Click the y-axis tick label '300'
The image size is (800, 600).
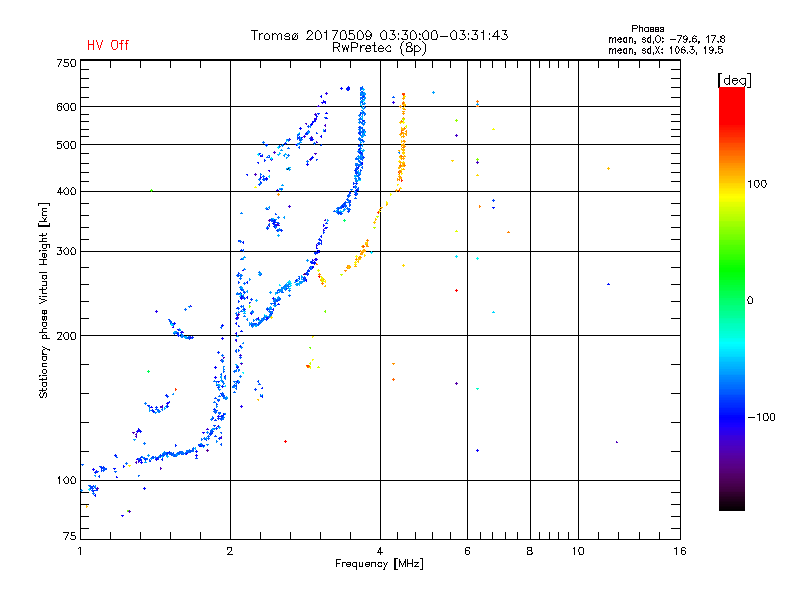66,251
